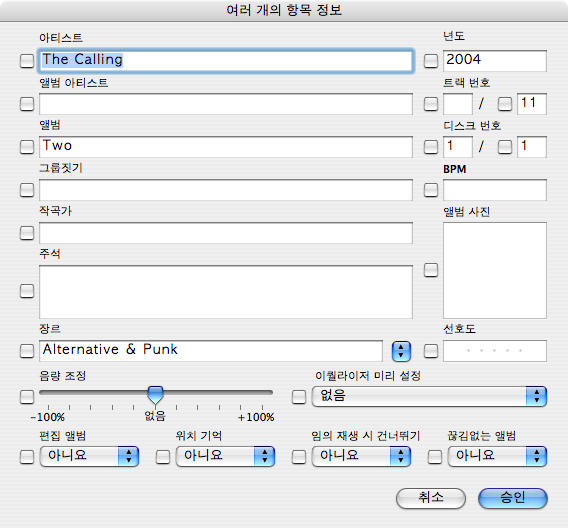Confirm with the 승인 button

[513, 498]
